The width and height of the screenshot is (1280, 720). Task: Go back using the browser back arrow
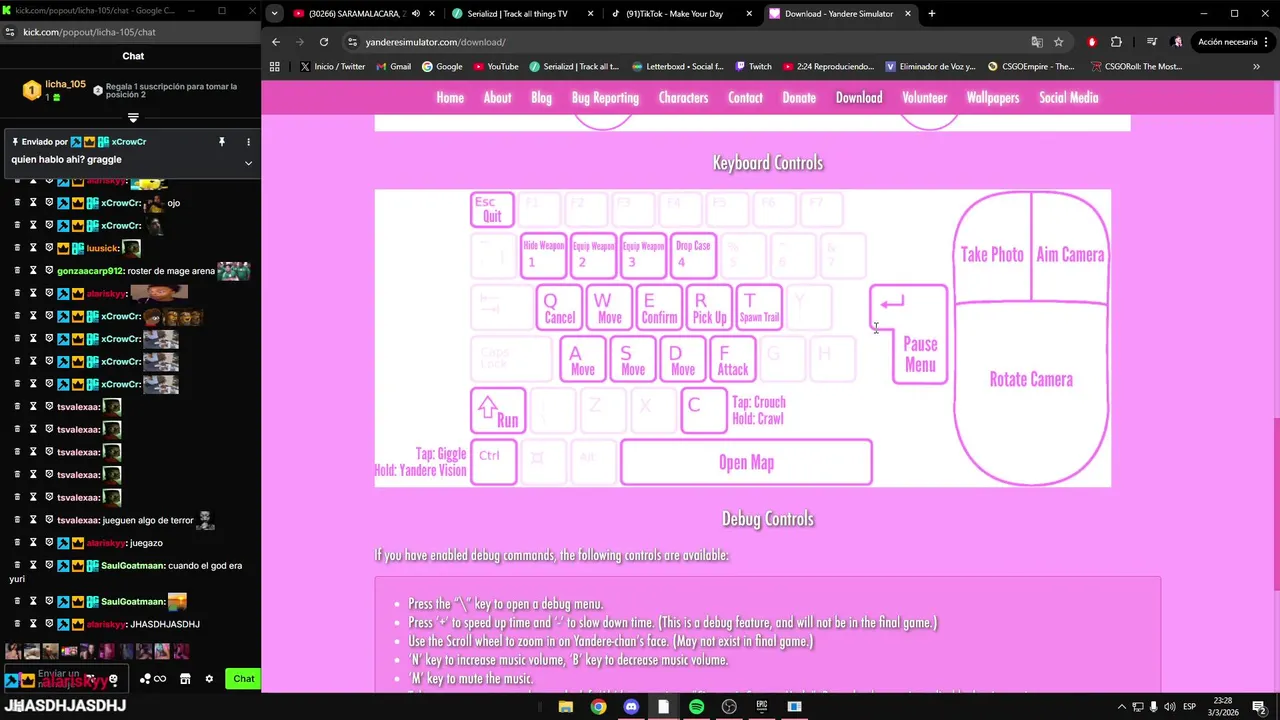tap(276, 42)
